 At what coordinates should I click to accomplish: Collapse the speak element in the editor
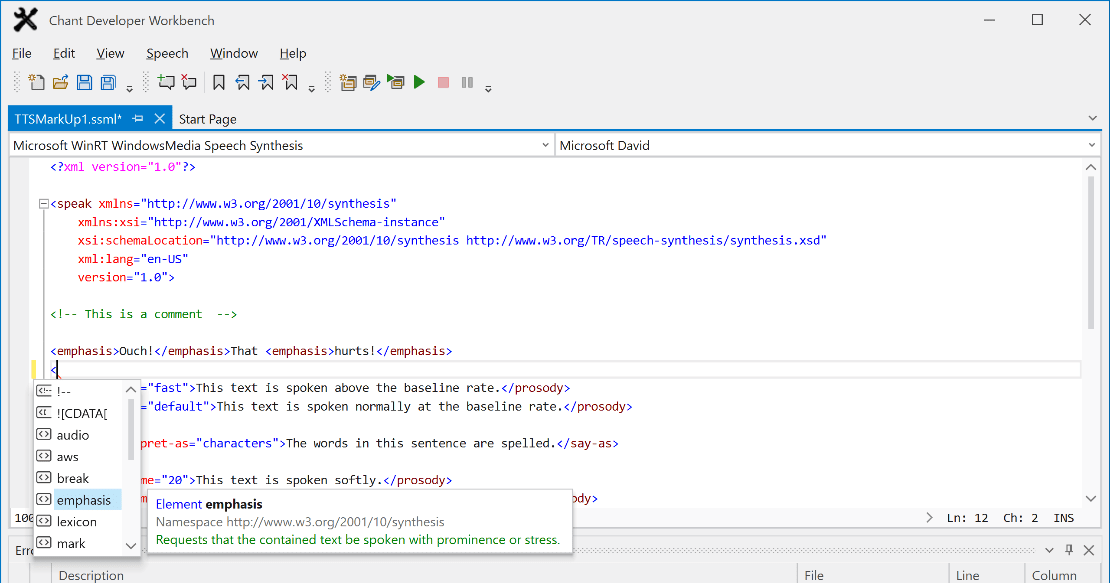43,204
